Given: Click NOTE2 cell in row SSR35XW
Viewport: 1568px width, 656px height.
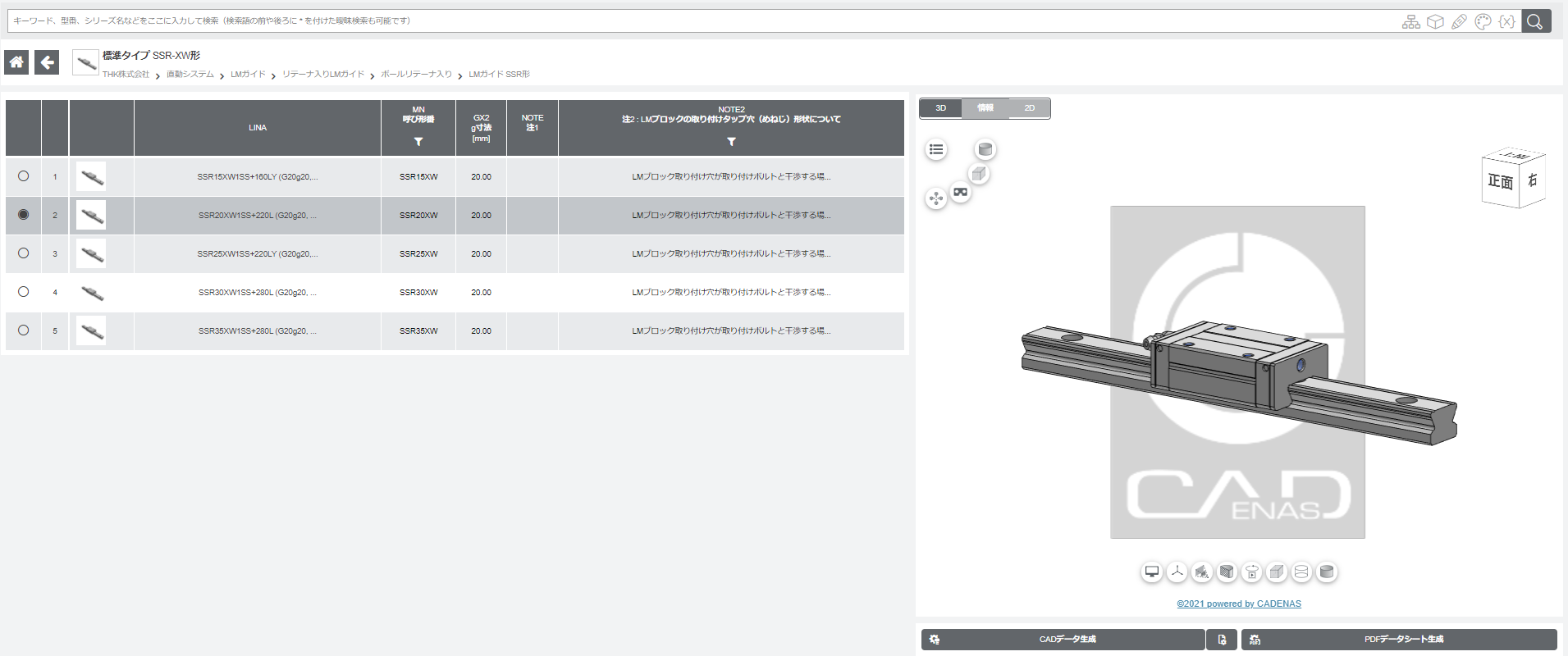Looking at the screenshot, I should click(731, 330).
